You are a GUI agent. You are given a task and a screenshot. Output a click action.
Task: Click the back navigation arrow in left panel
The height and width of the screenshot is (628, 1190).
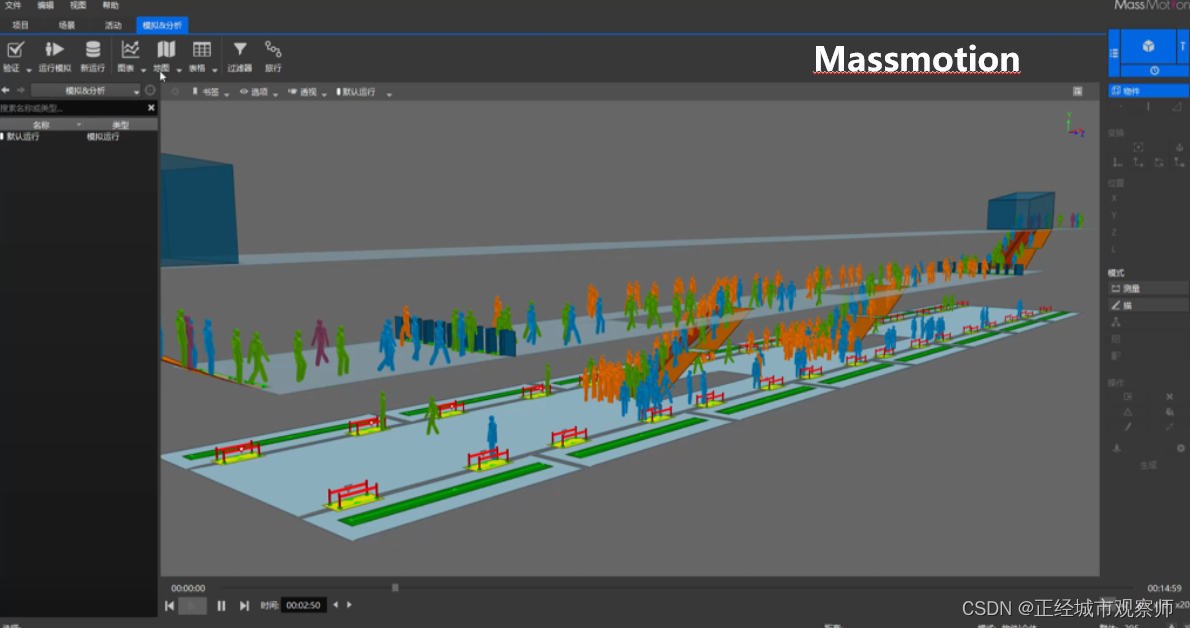(6, 90)
